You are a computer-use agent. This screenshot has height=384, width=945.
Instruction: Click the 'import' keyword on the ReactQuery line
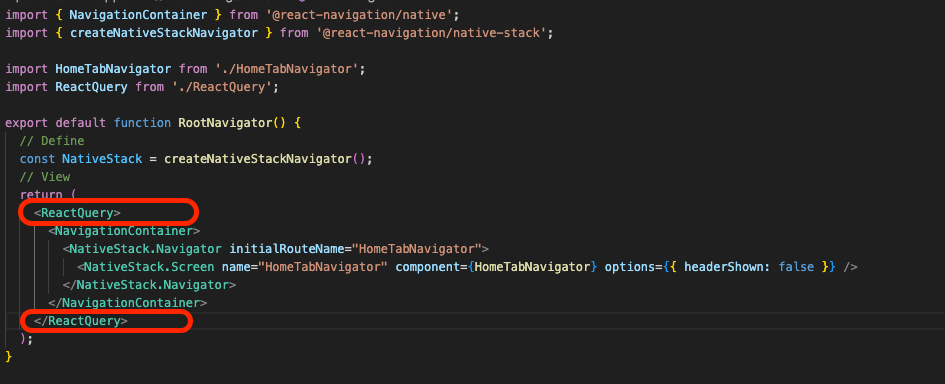[27, 87]
